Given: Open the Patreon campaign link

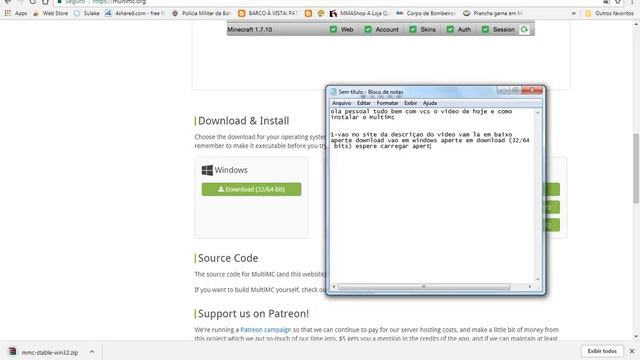Looking at the screenshot, I should (x=266, y=330).
